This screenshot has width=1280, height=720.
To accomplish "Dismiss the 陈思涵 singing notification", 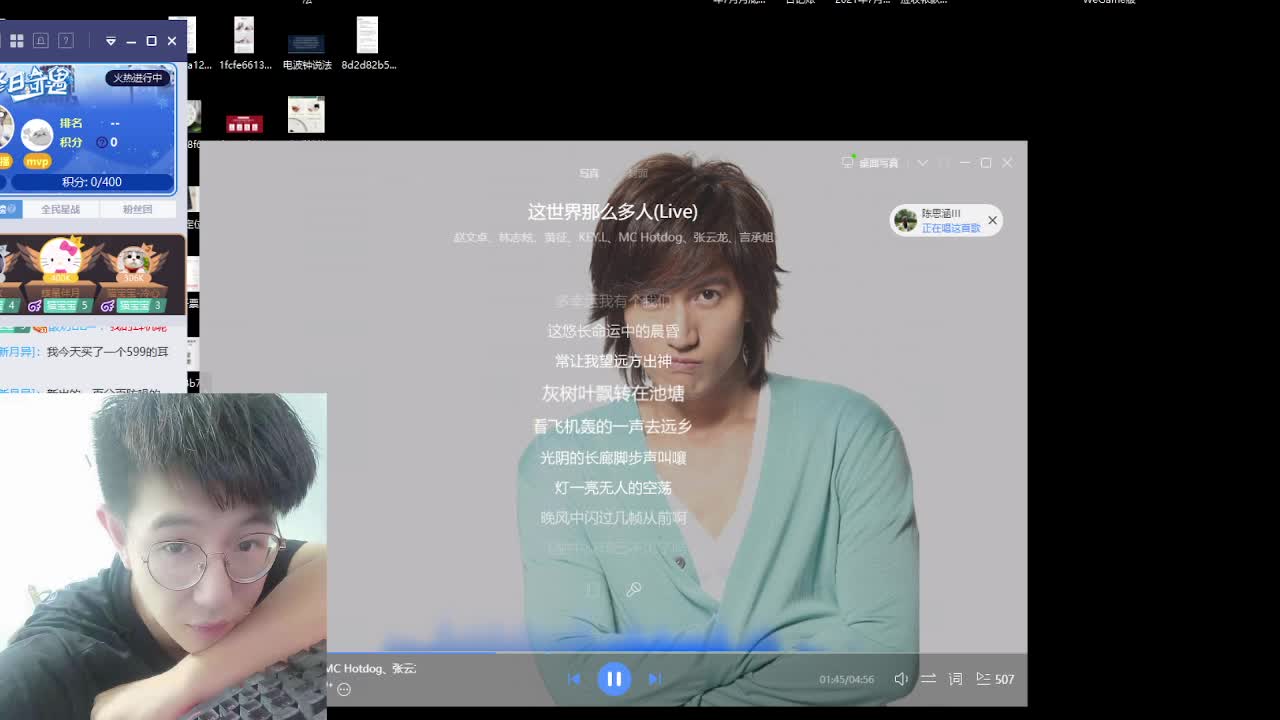I will [x=992, y=220].
